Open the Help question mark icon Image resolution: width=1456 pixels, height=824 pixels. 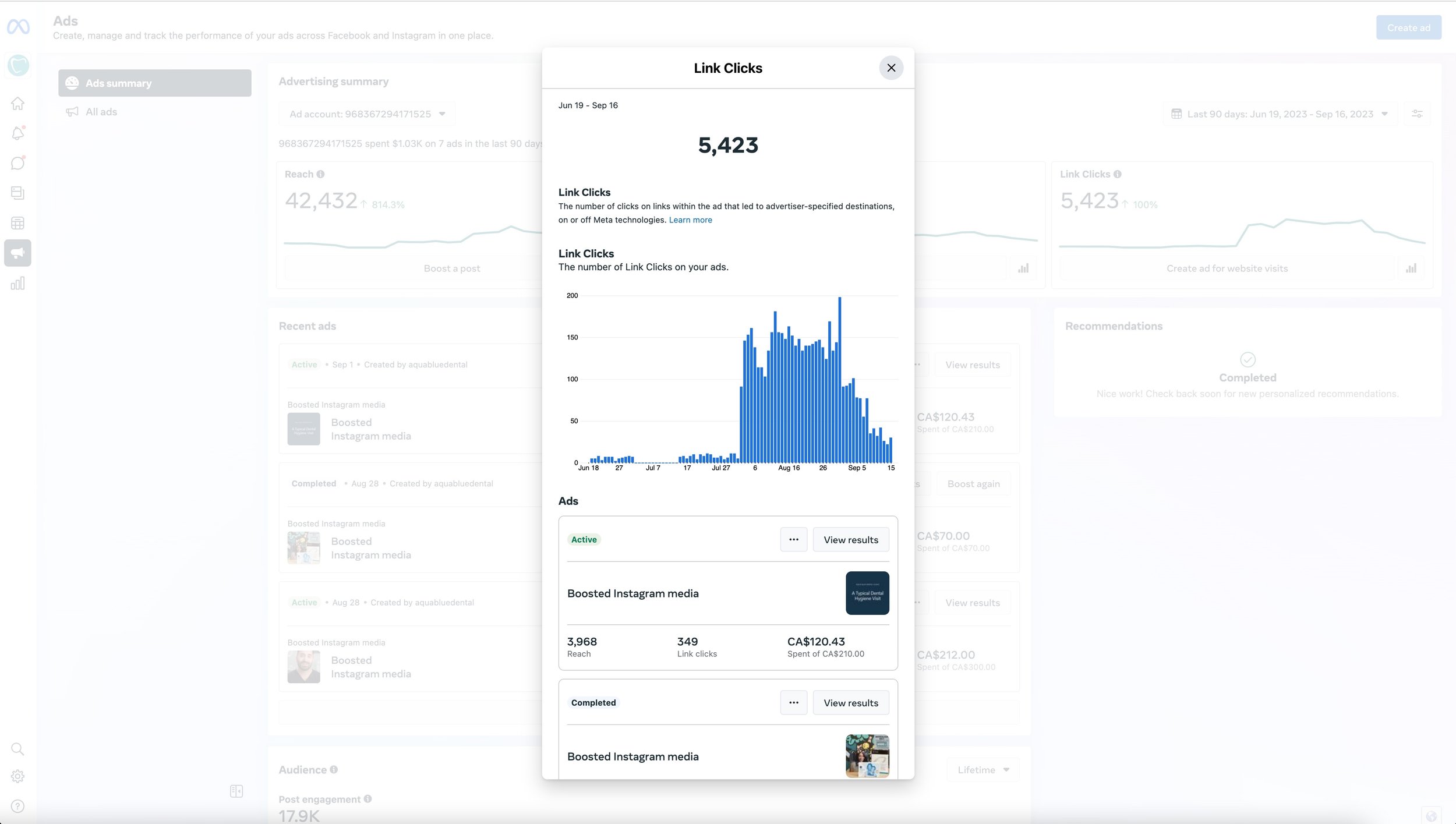click(17, 806)
